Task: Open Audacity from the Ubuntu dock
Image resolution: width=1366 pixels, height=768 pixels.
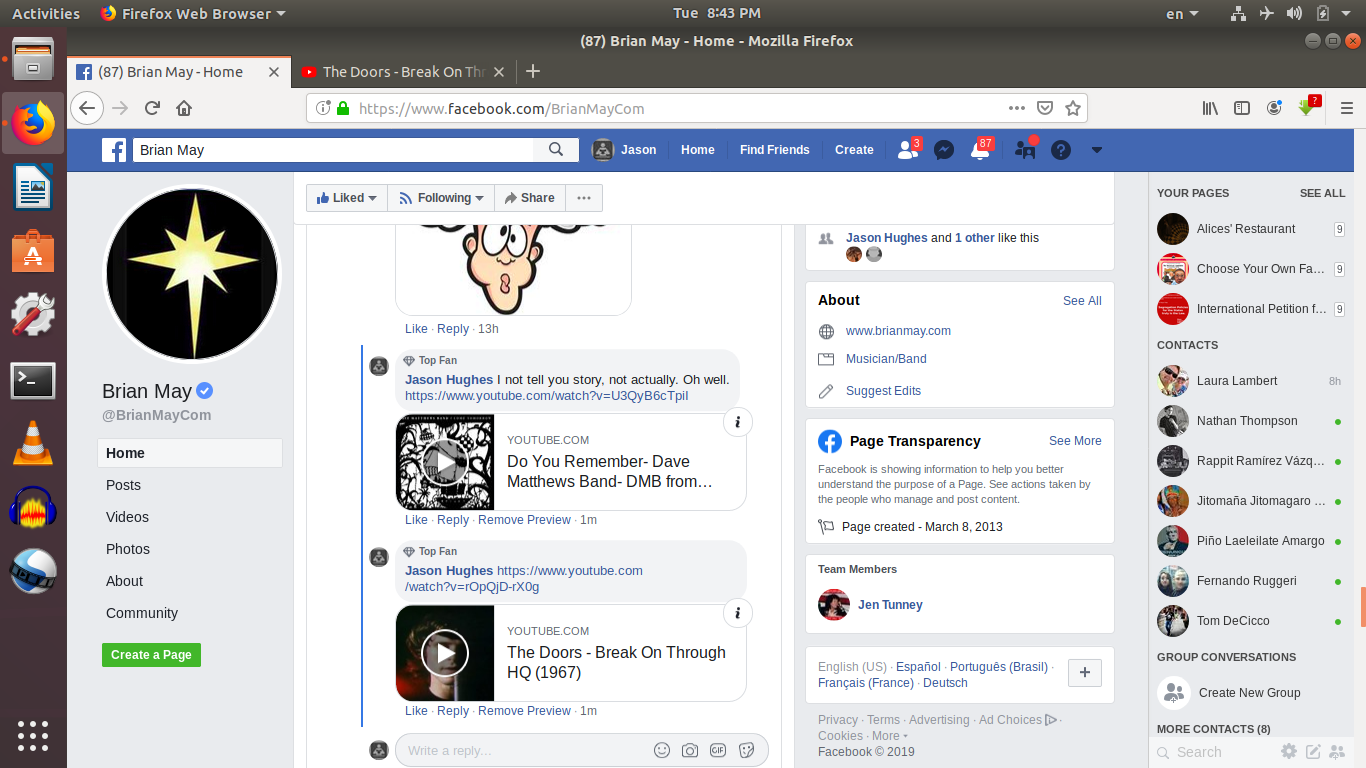Action: pos(33,508)
